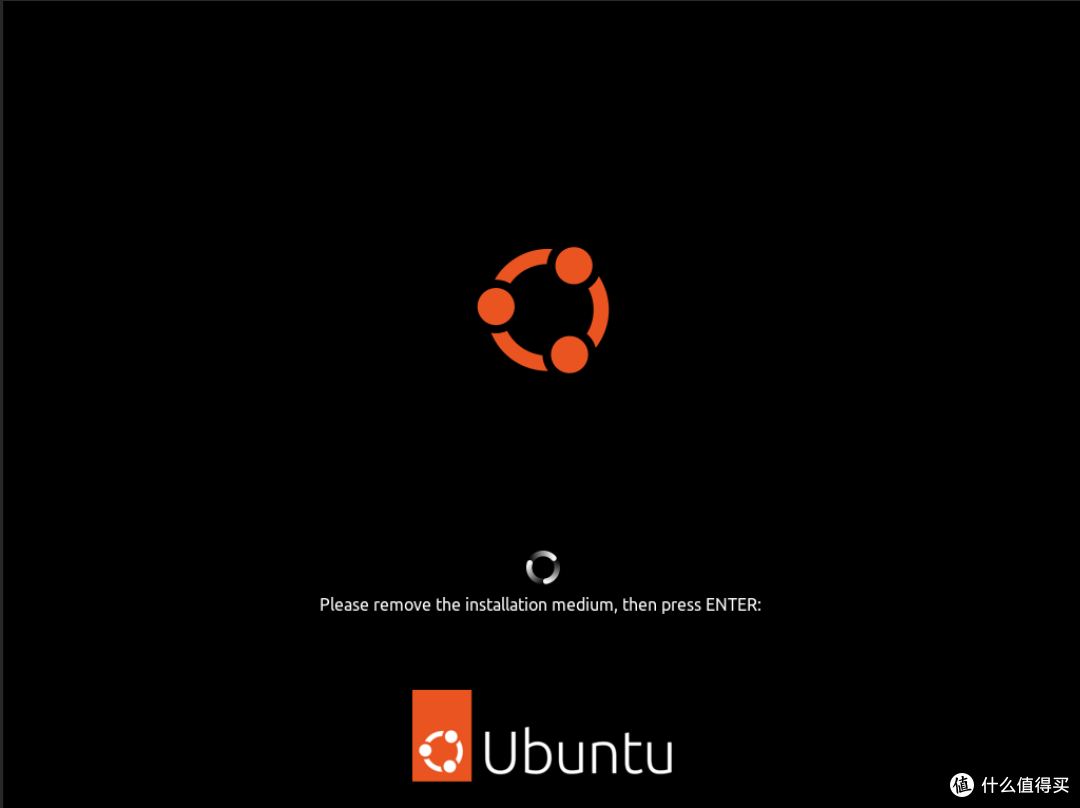Click the word Please in the prompt
The image size is (1080, 808).
coord(344,605)
